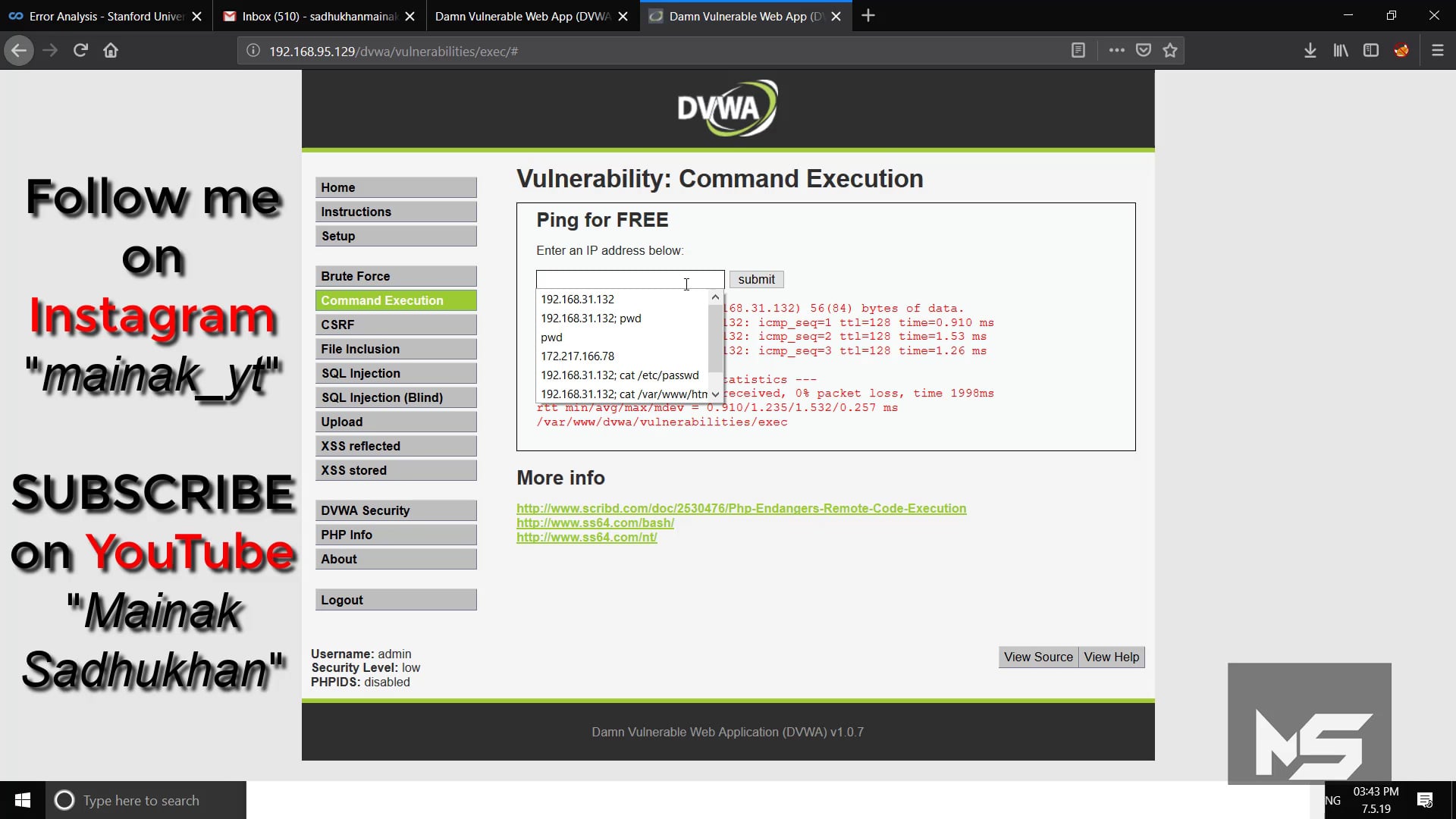This screenshot has height=819, width=1456.
Task: Open the Upload vulnerability page
Action: [396, 422]
